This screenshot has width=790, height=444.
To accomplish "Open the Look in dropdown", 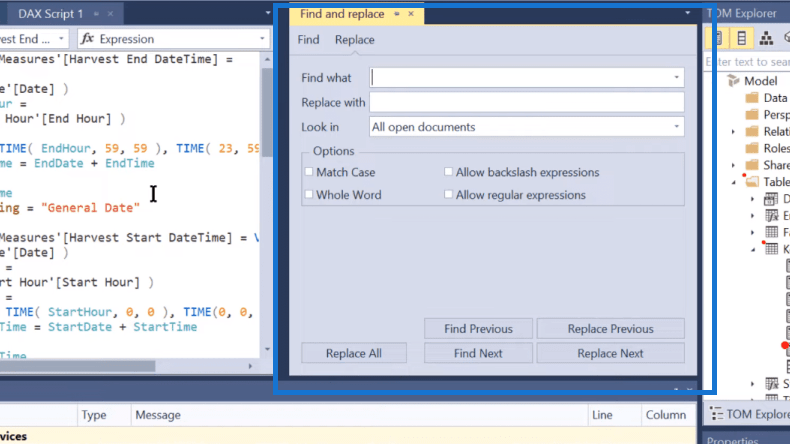I will (x=676, y=126).
